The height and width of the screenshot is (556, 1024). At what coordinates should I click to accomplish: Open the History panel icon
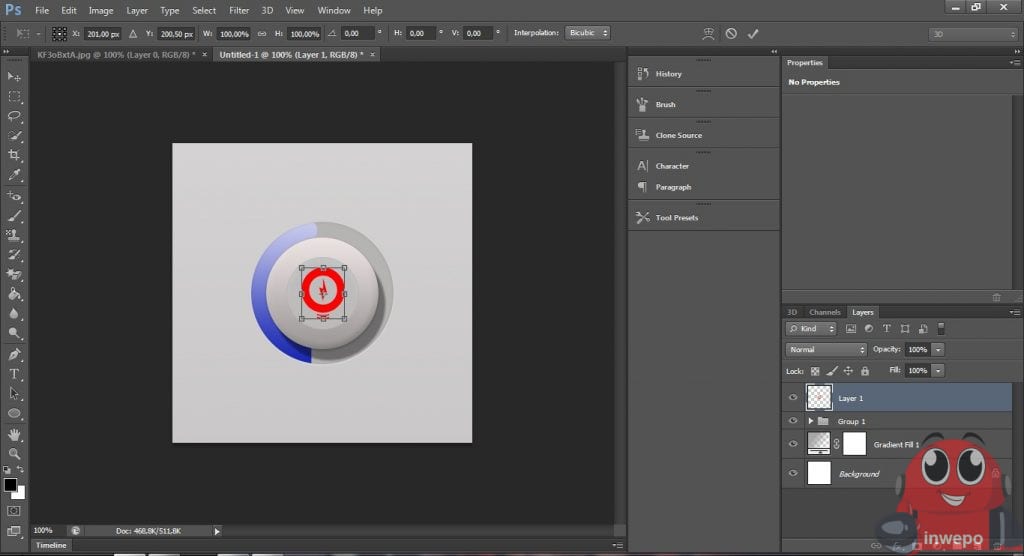pos(643,73)
